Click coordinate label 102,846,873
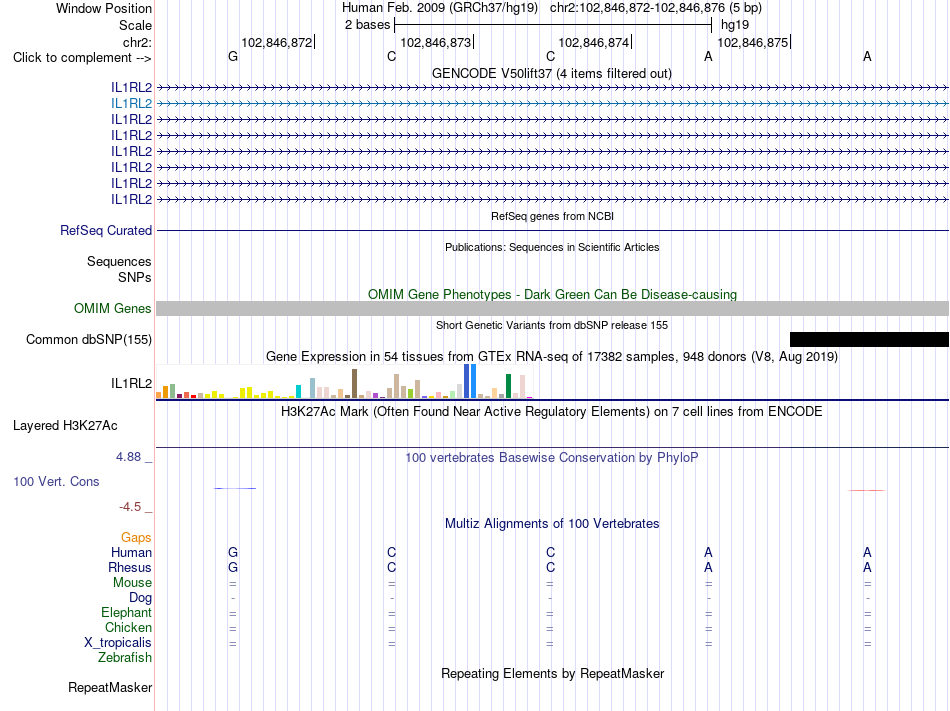The height and width of the screenshot is (711, 950). click(x=436, y=42)
